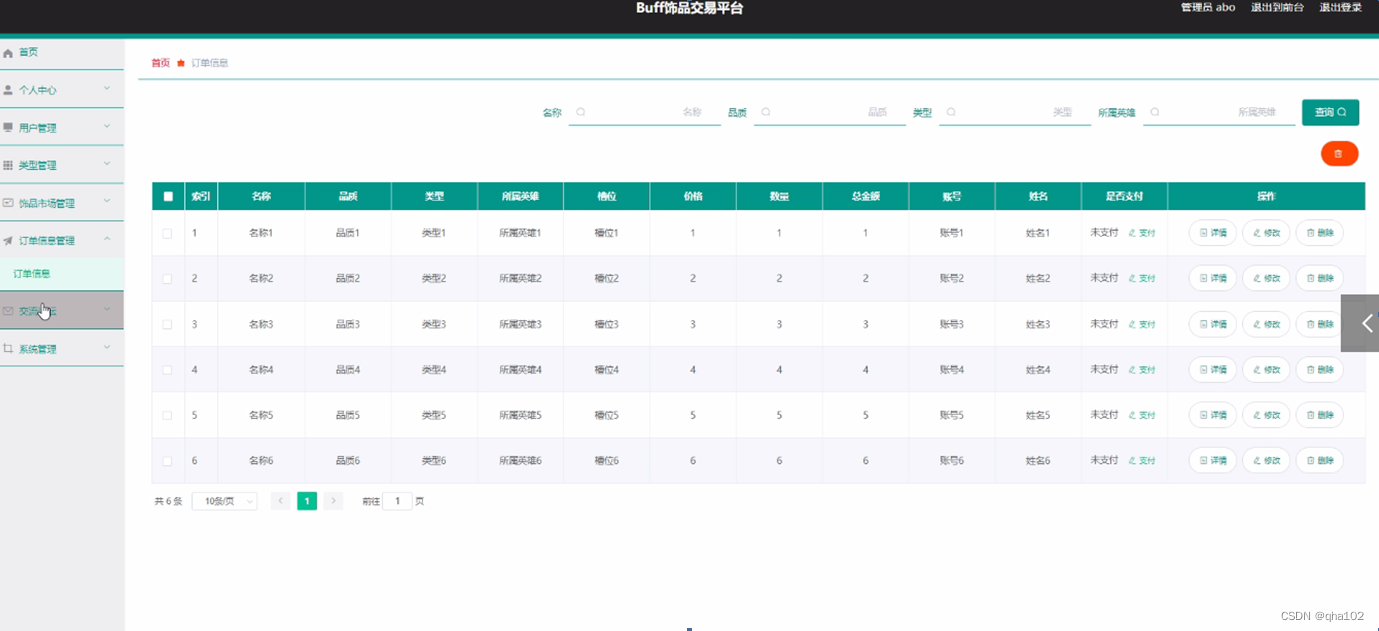Open the 10条/页 page-size dropdown
1379x631 pixels.
coord(223,500)
